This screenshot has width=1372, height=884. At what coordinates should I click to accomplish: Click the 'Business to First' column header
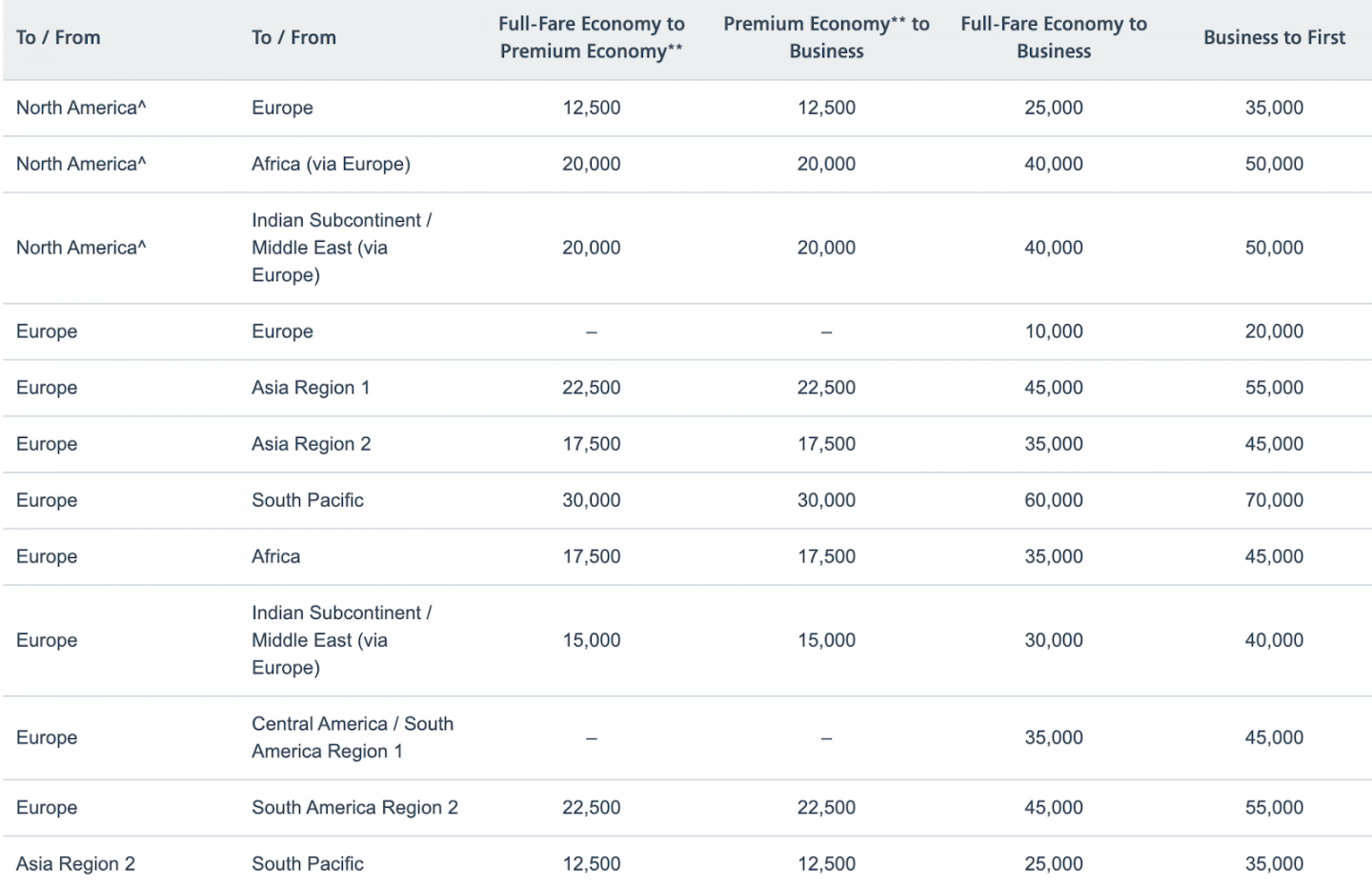pyautogui.click(x=1274, y=37)
